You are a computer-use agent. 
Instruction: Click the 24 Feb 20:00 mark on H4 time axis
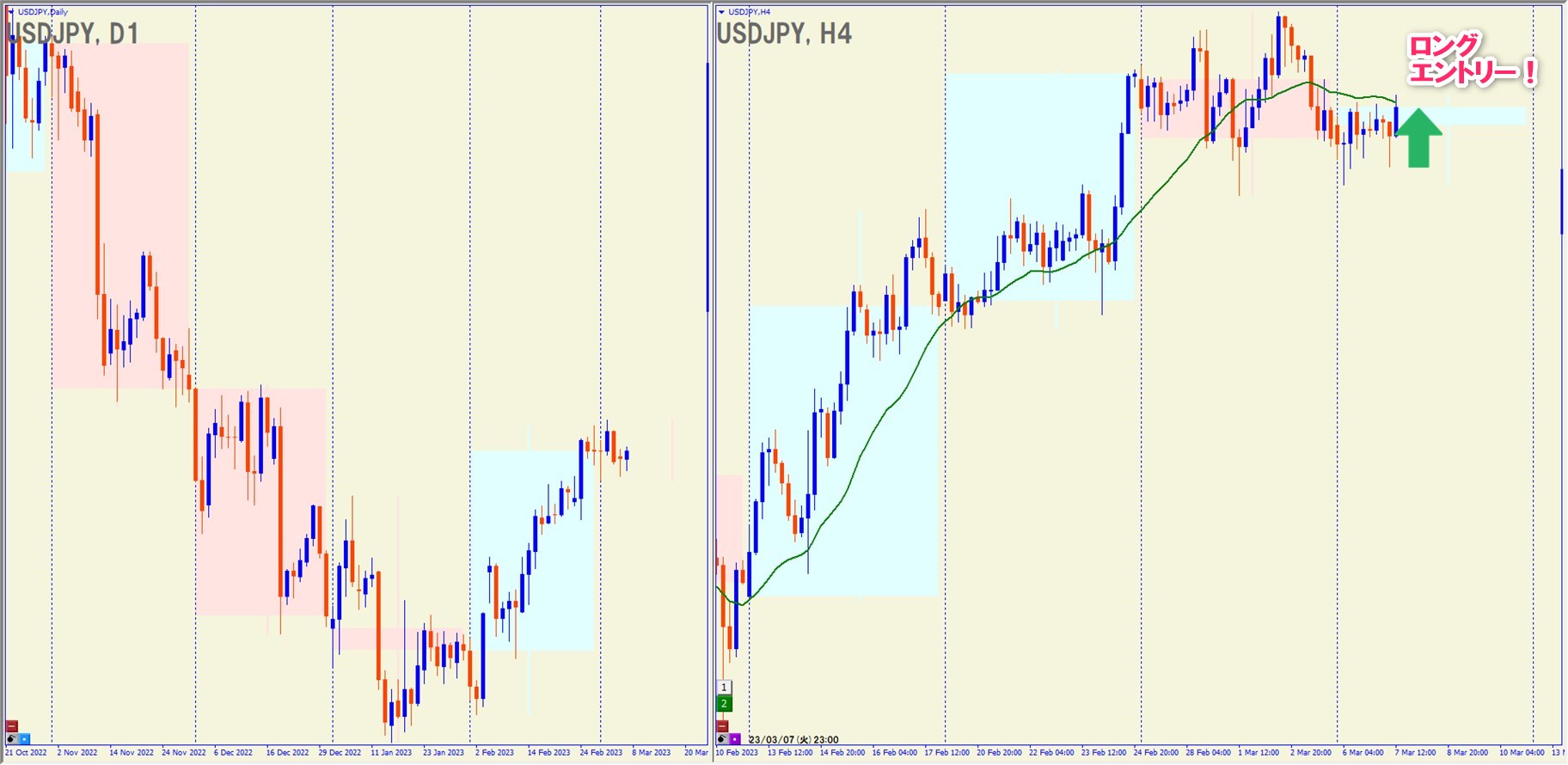pos(1155,753)
